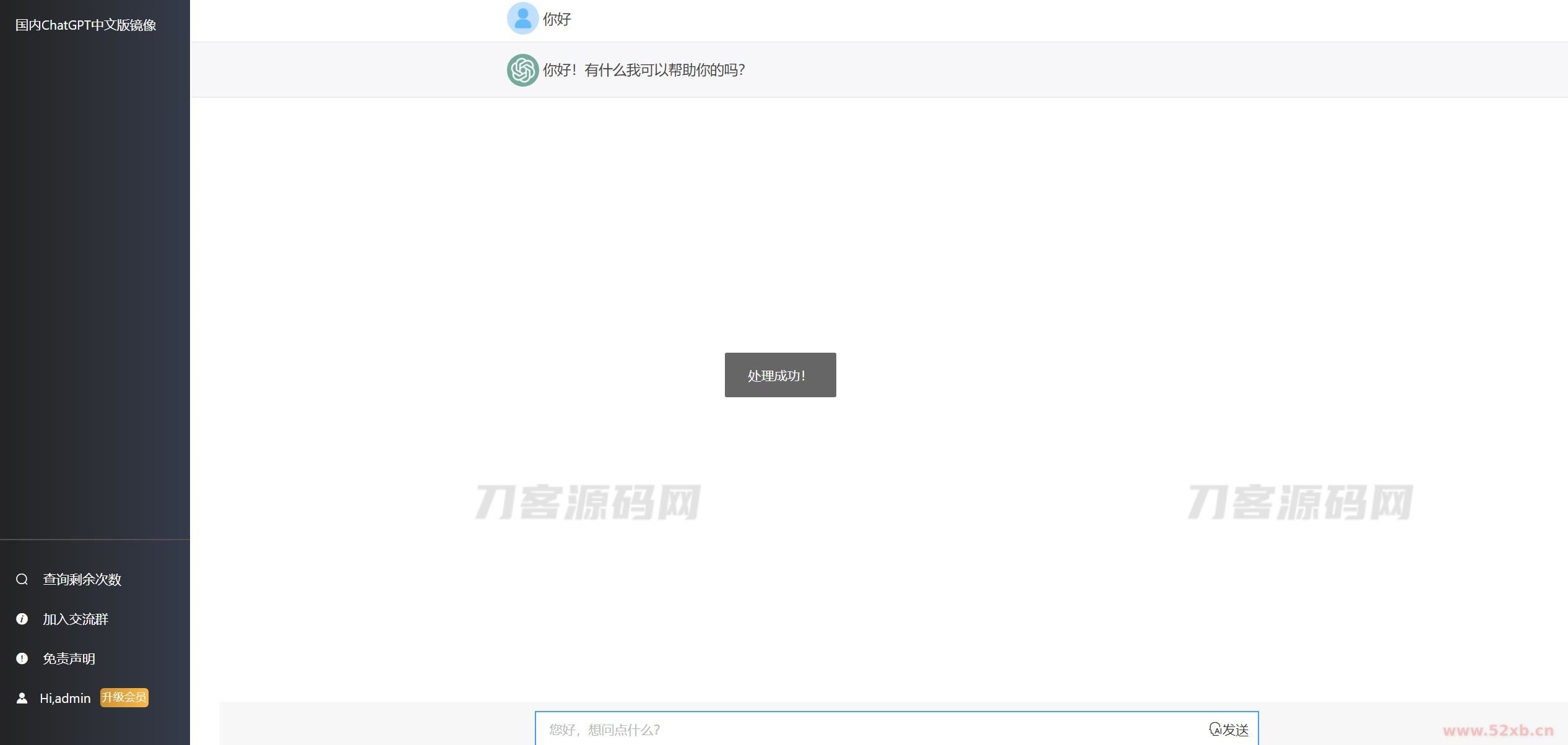This screenshot has width=1568, height=745.
Task: Click the user silhouette icon beside Hi,admin
Action: point(22,698)
